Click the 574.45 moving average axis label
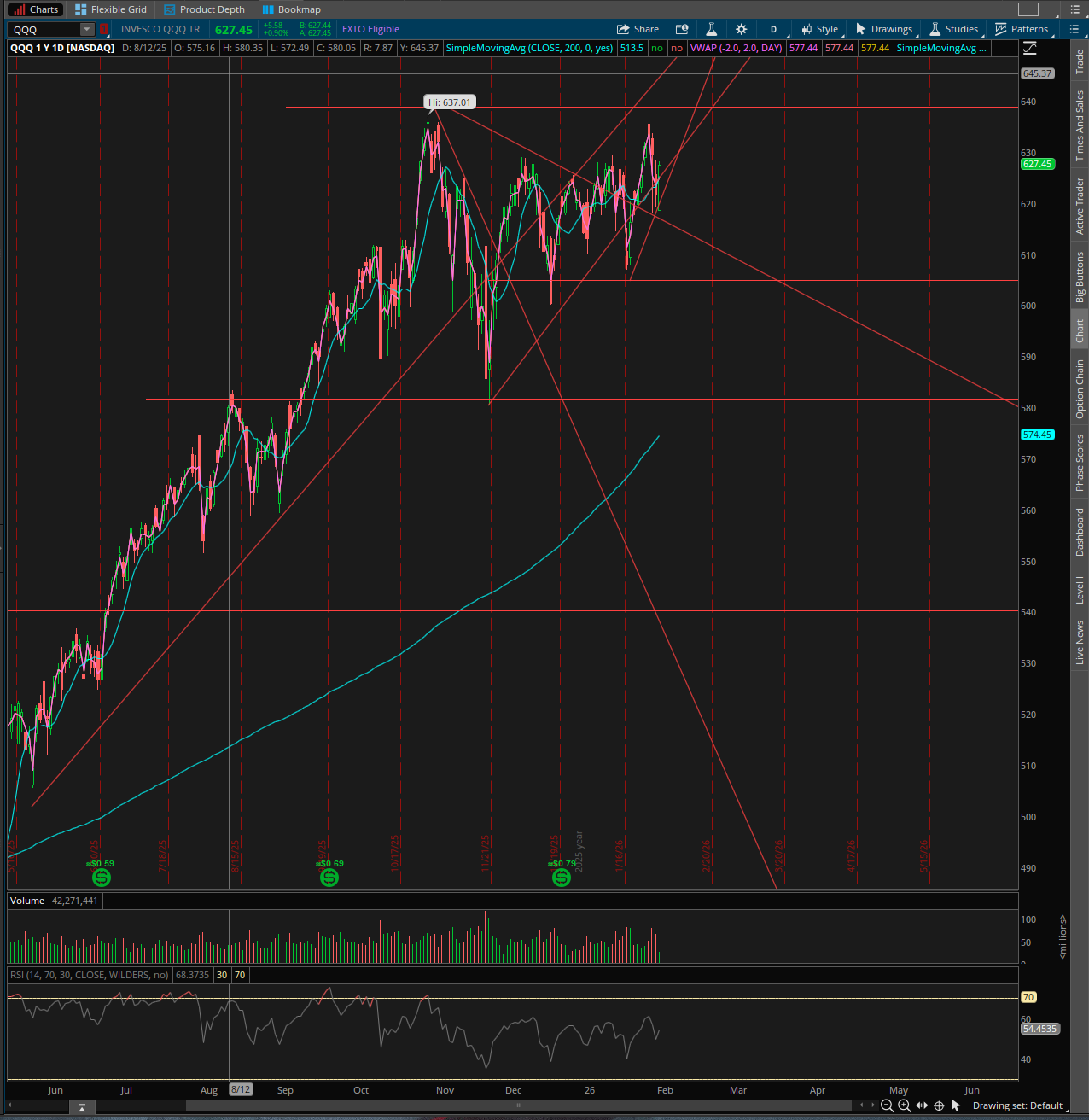 coord(1037,435)
